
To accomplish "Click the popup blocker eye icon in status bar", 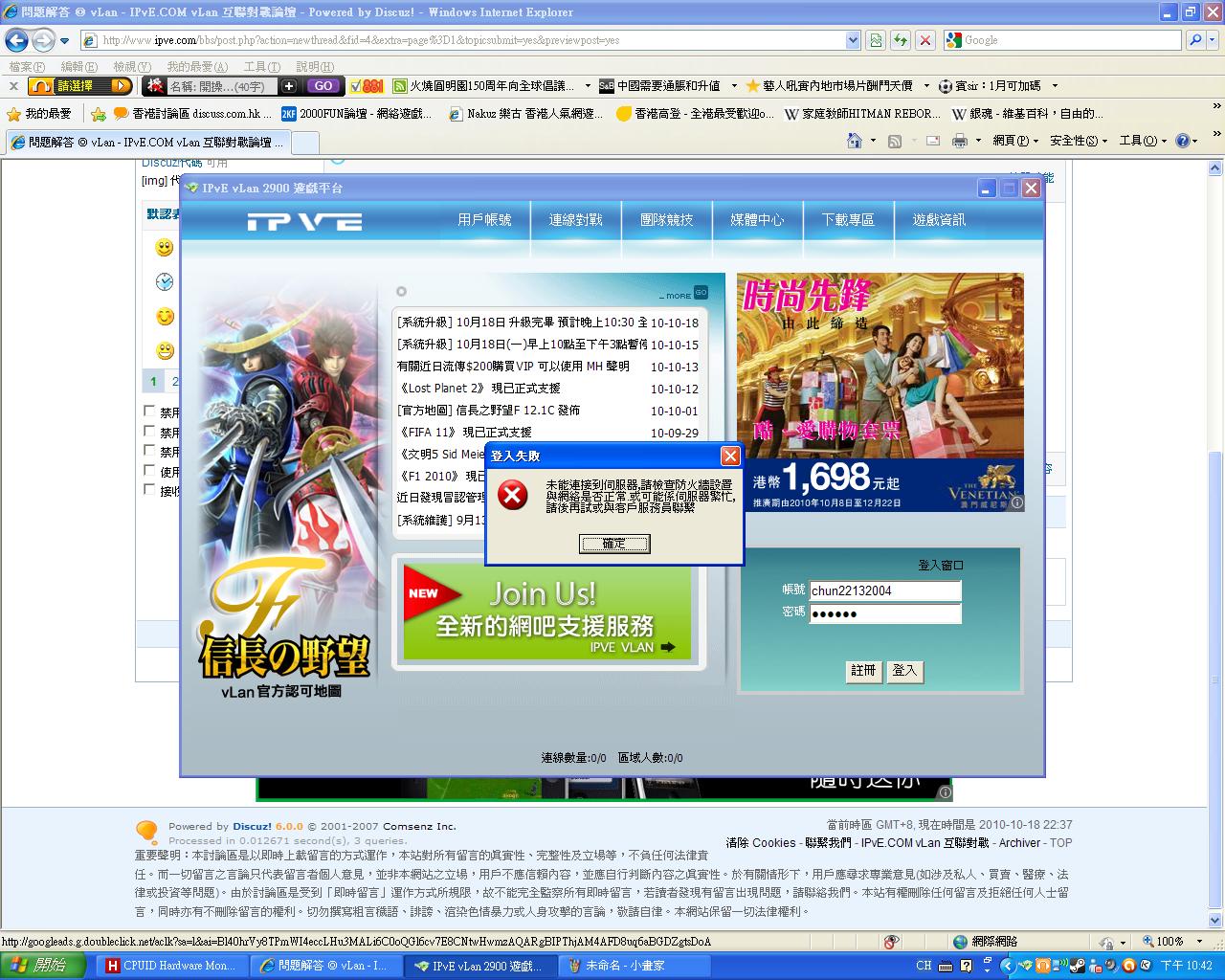I will coord(891,942).
